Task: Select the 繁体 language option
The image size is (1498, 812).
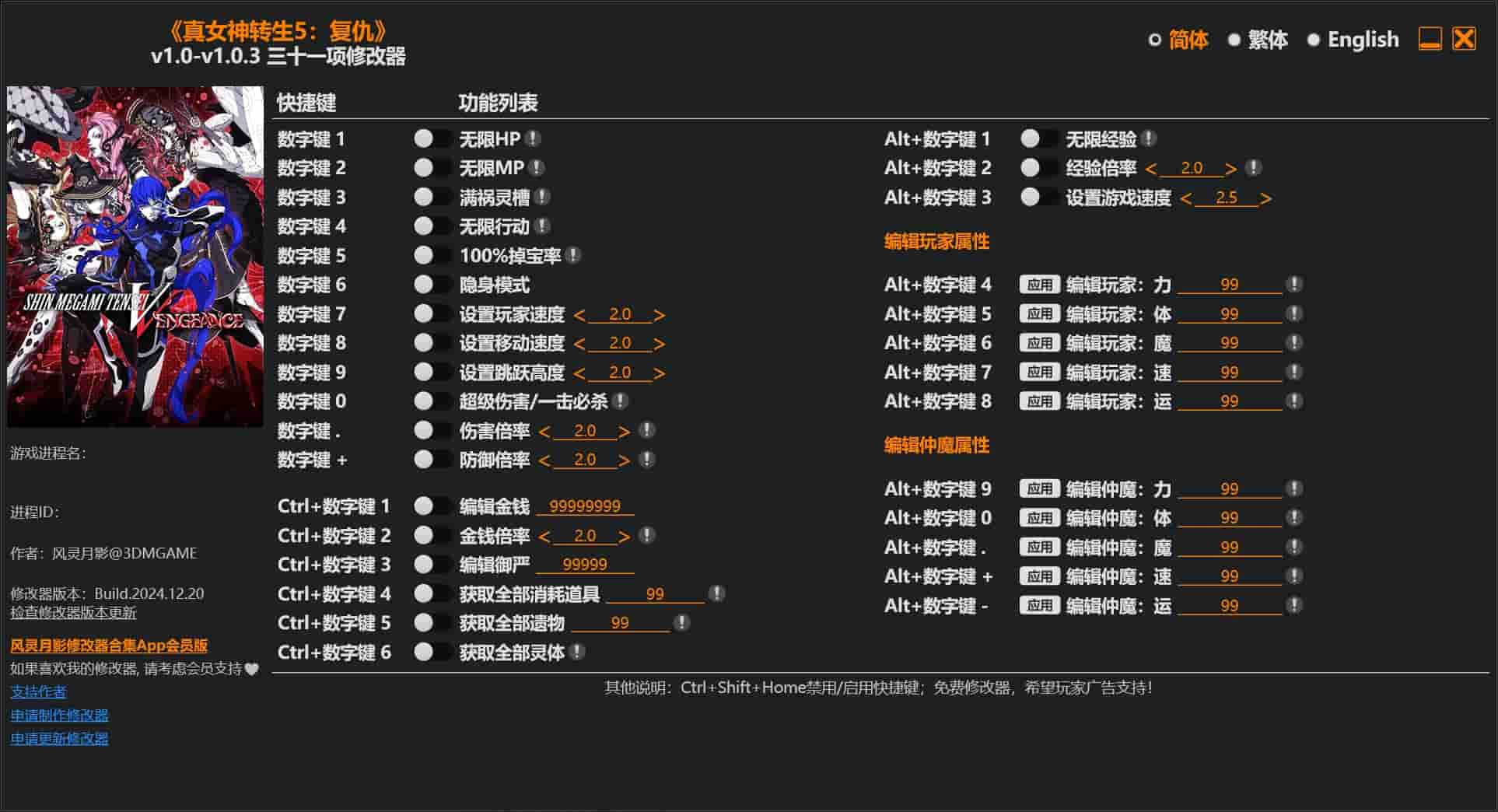Action: [1258, 40]
